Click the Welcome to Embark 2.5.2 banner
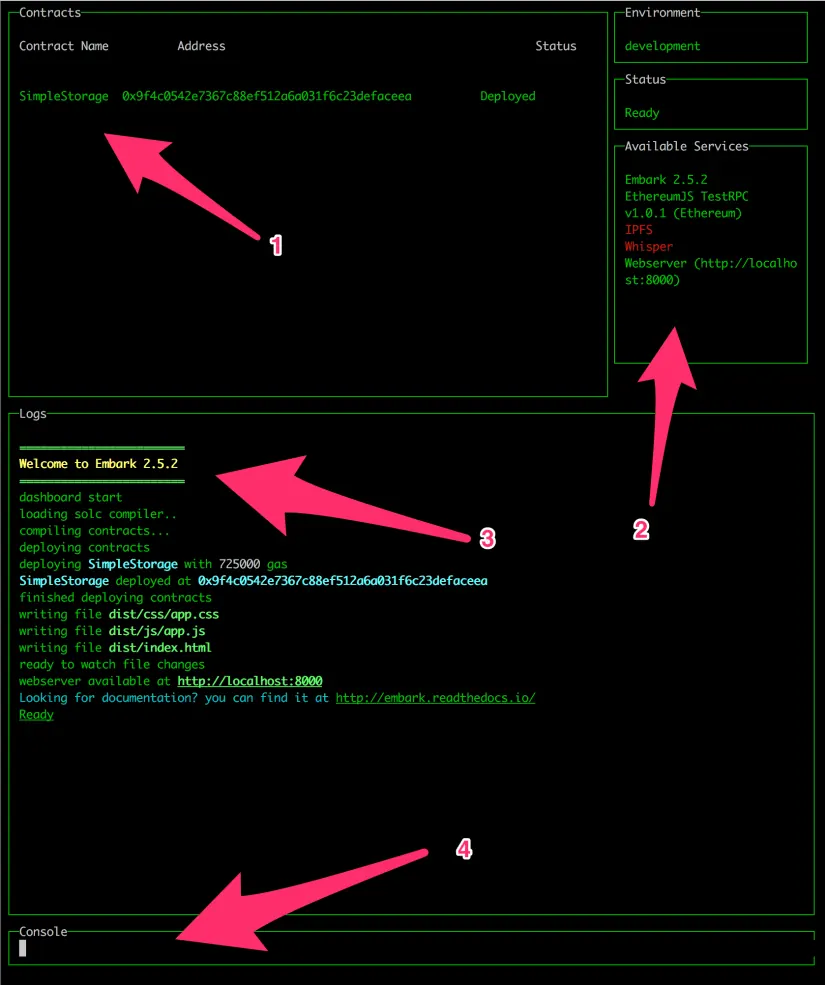The image size is (825, 985). [x=99, y=464]
